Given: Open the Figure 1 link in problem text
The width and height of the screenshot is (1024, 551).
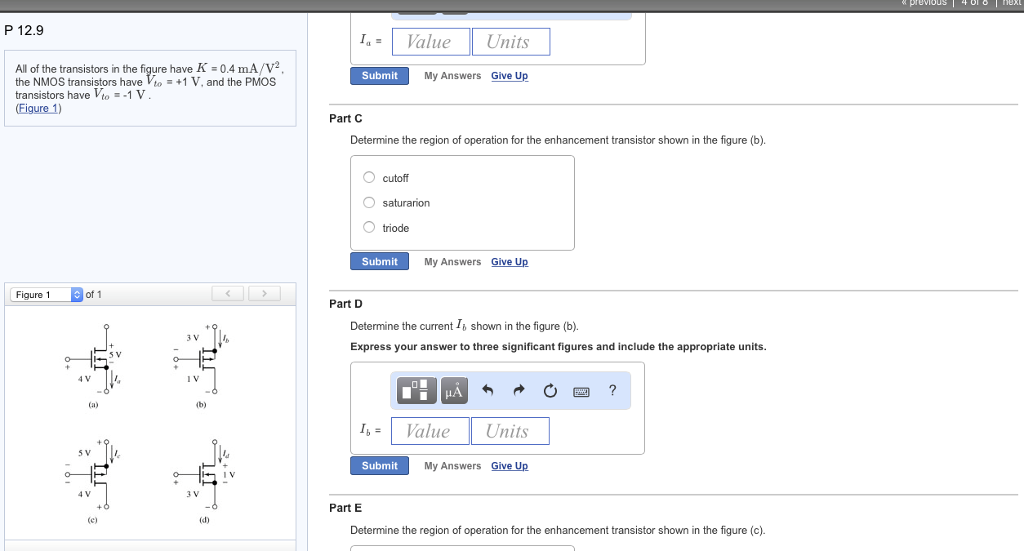Looking at the screenshot, I should tap(39, 108).
